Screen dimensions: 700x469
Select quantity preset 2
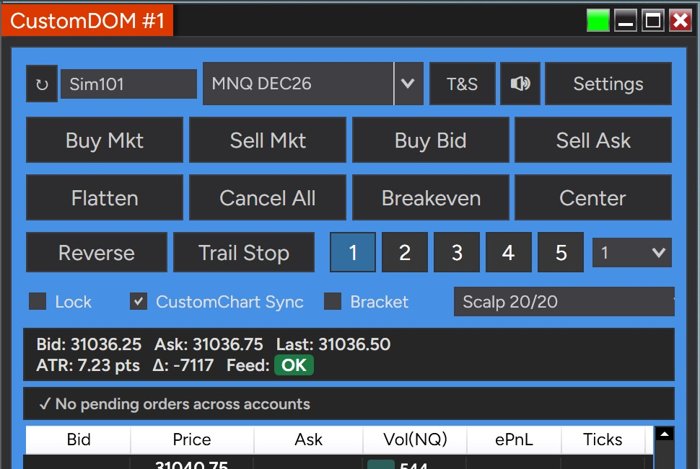[405, 253]
